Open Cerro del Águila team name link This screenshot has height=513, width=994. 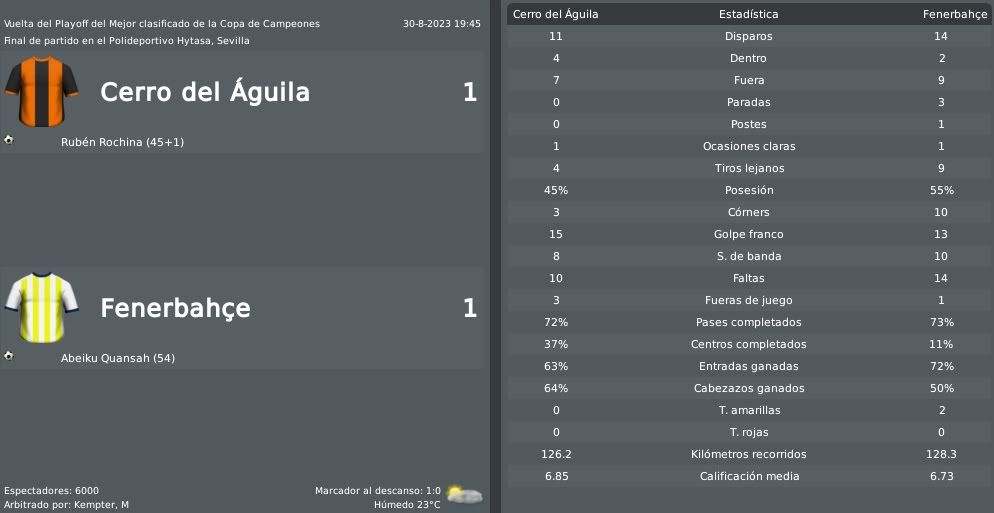pyautogui.click(x=205, y=92)
